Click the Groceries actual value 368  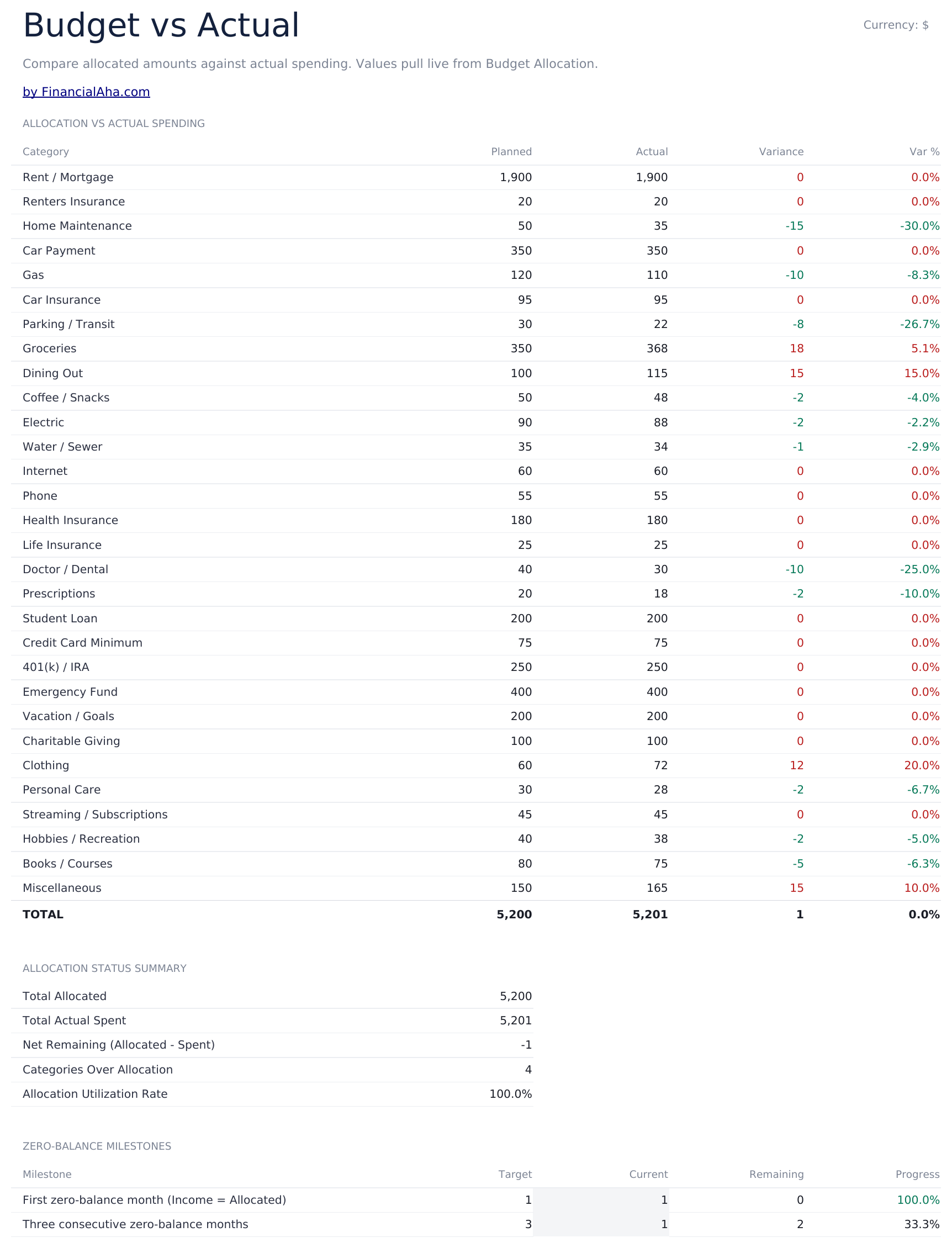657,348
